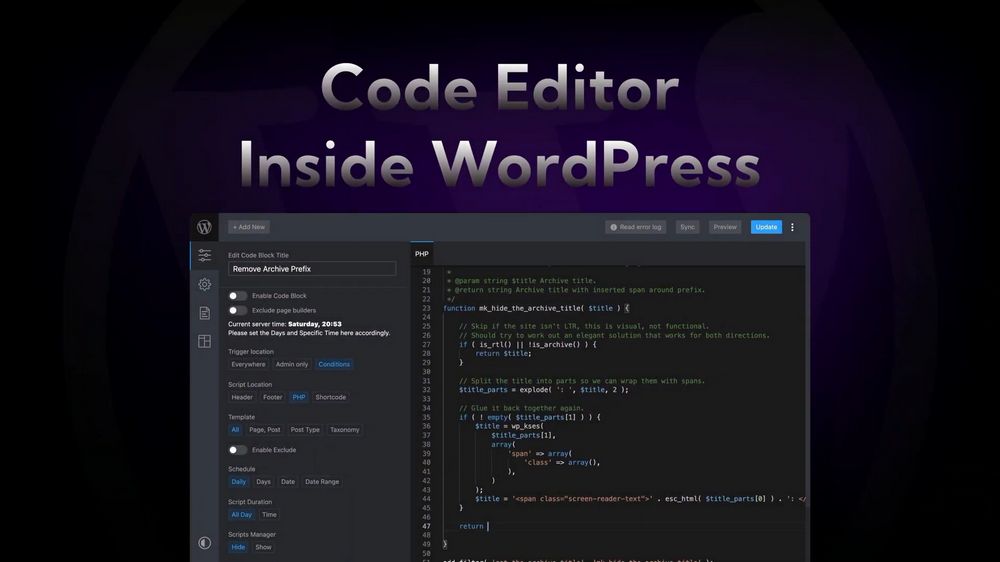Open the three-dot more options menu

[x=792, y=227]
